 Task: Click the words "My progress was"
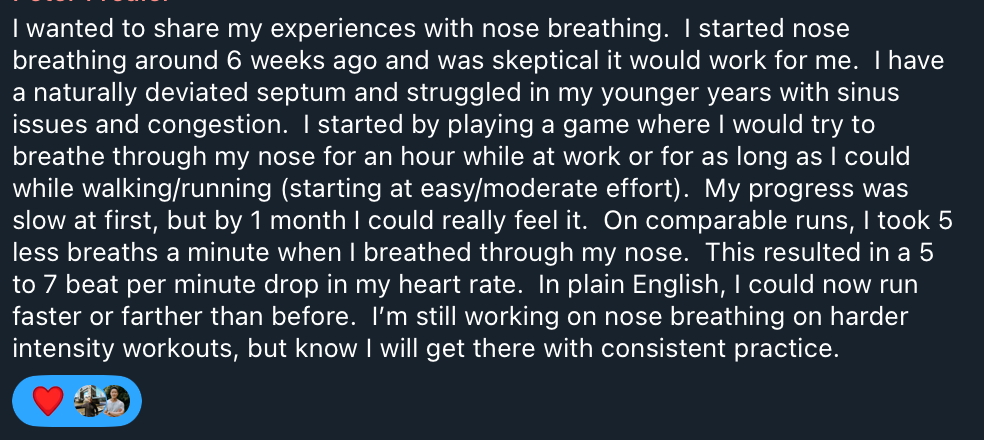point(806,189)
